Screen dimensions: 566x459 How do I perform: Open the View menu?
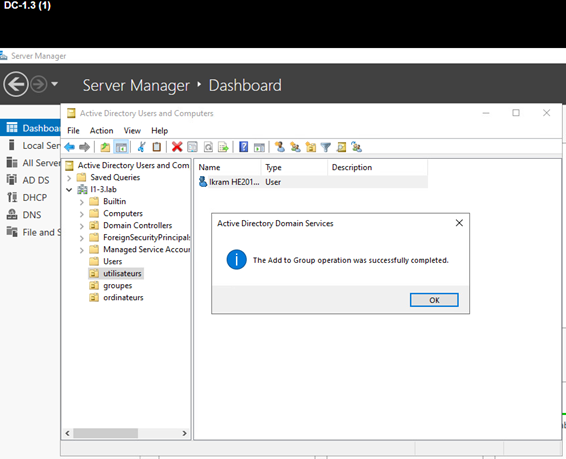click(x=132, y=131)
